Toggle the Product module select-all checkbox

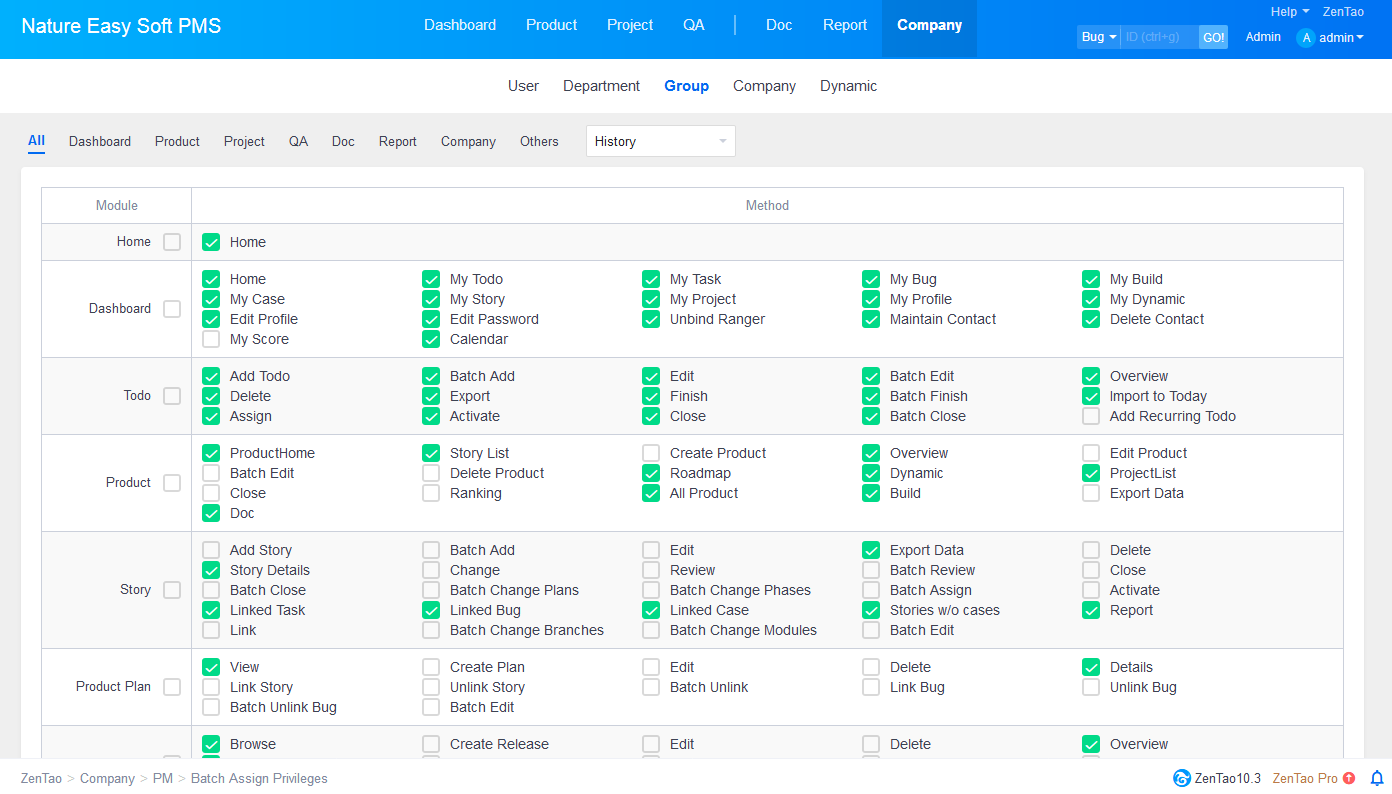172,483
